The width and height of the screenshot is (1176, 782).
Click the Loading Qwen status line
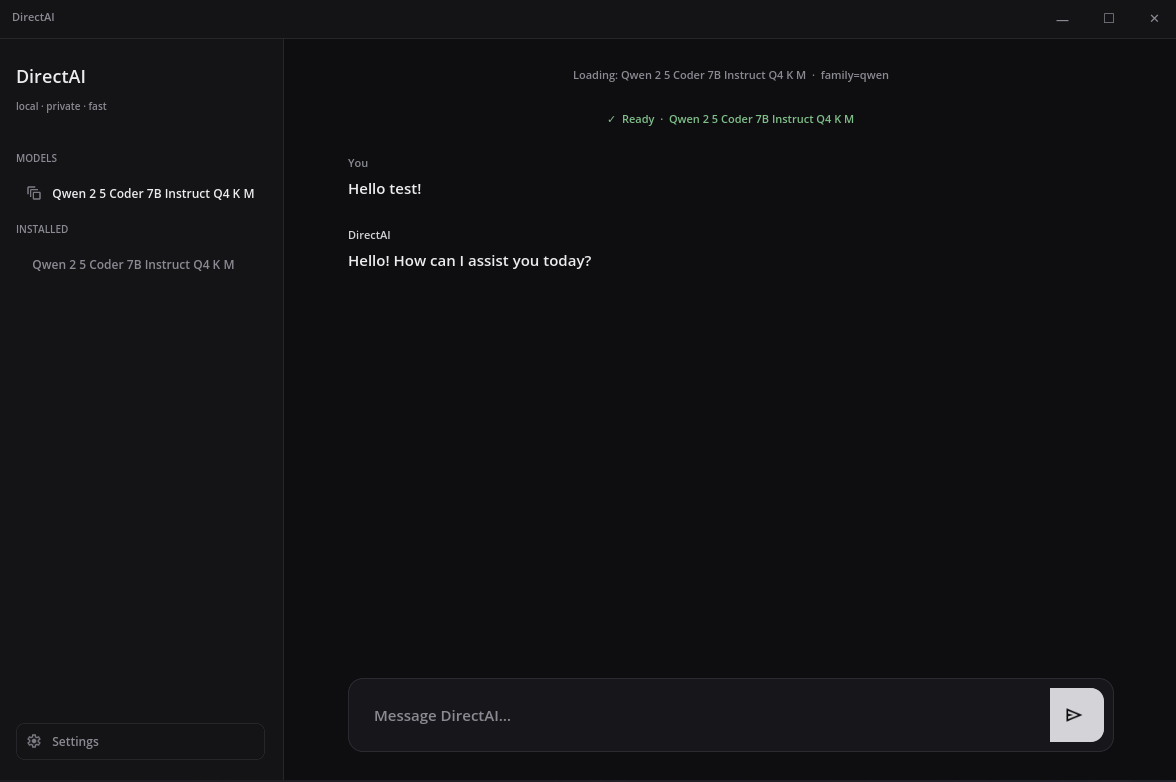pos(730,75)
